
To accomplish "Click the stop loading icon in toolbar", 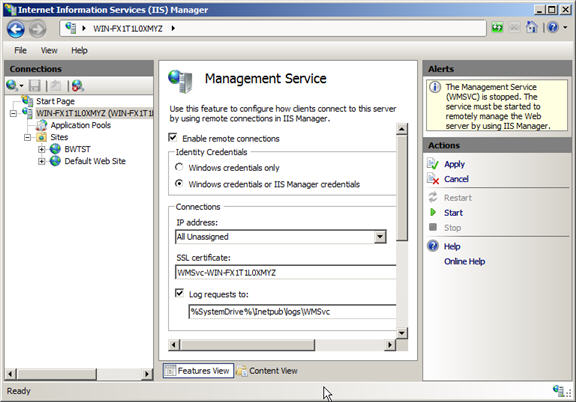I will (514, 28).
